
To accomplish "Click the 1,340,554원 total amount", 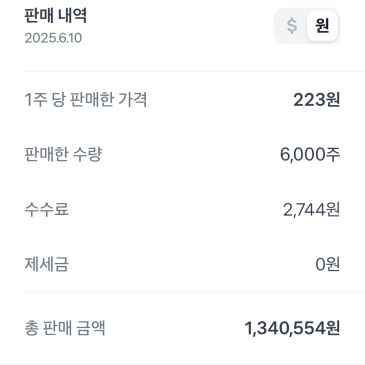I will tap(292, 328).
